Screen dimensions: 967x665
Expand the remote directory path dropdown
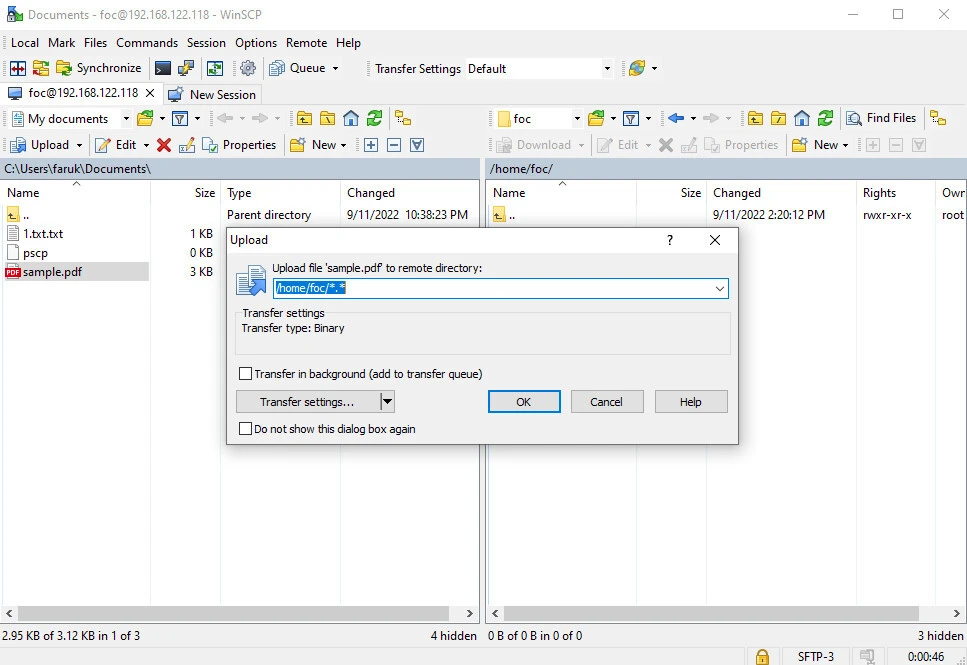point(719,288)
